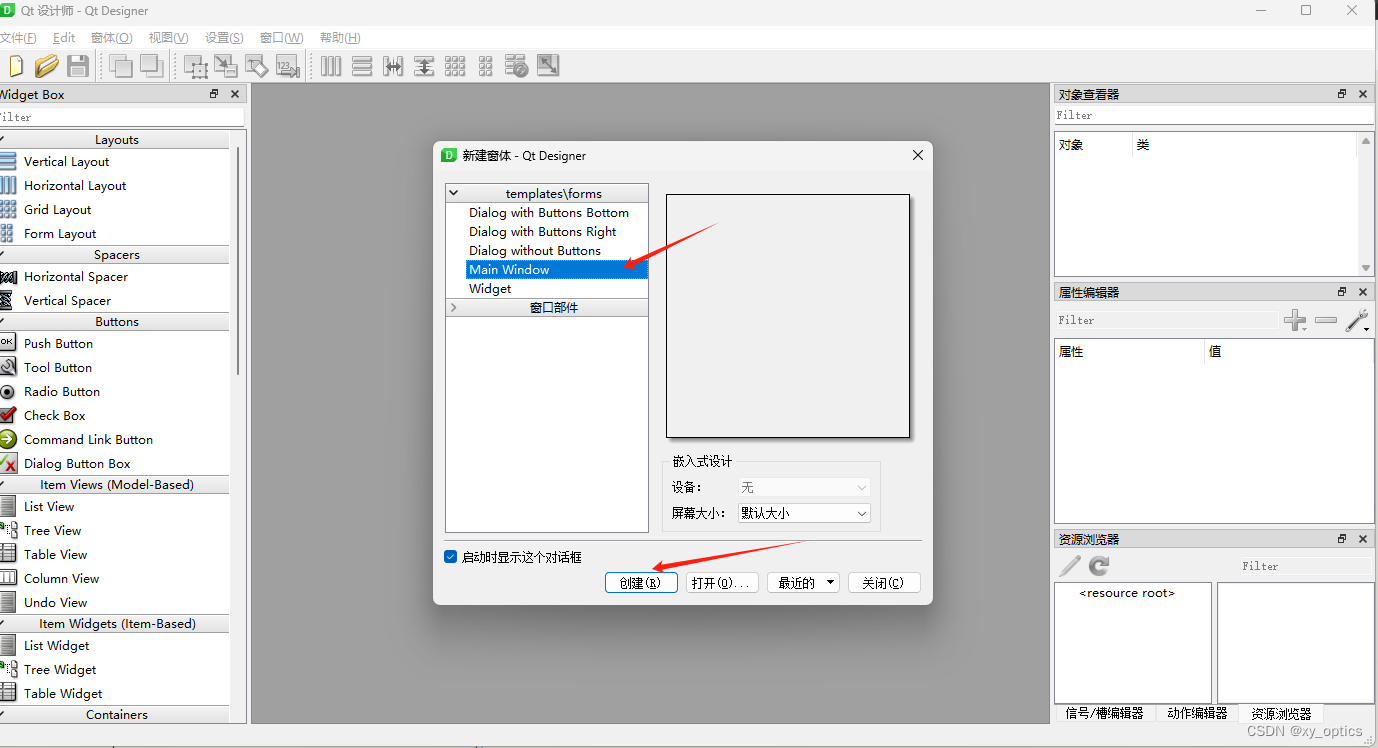Open the 文件(F) menu
The image size is (1378, 748).
pyautogui.click(x=17, y=37)
